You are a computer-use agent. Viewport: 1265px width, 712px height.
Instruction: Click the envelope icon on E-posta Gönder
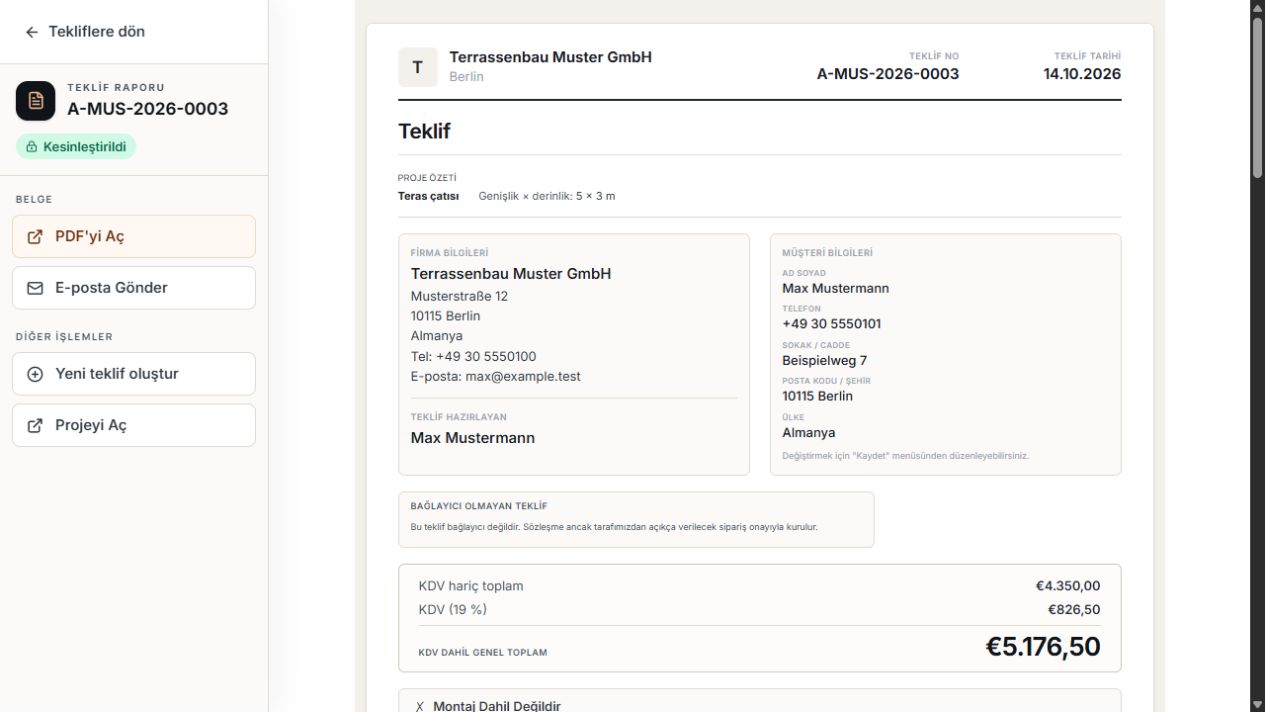pos(35,288)
